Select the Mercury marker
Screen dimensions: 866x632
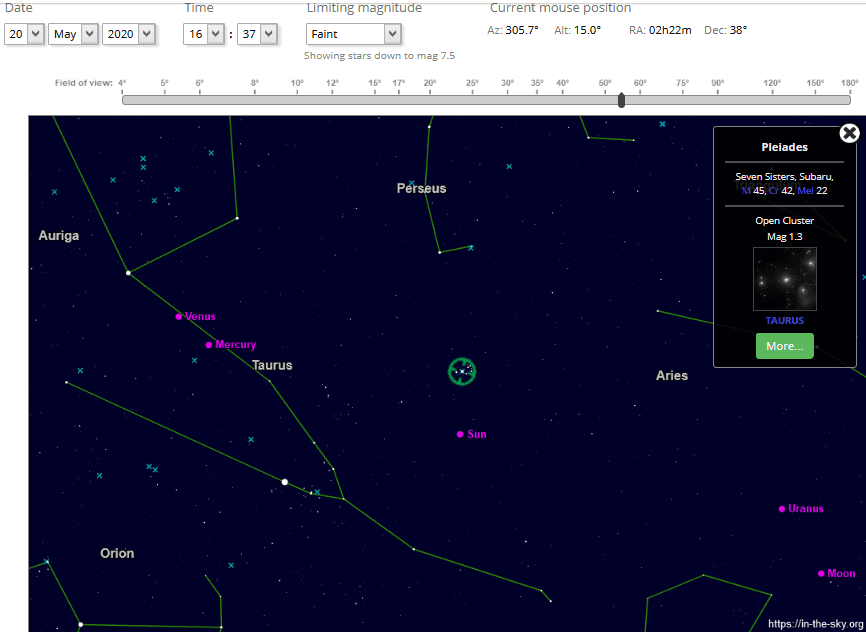(x=209, y=345)
